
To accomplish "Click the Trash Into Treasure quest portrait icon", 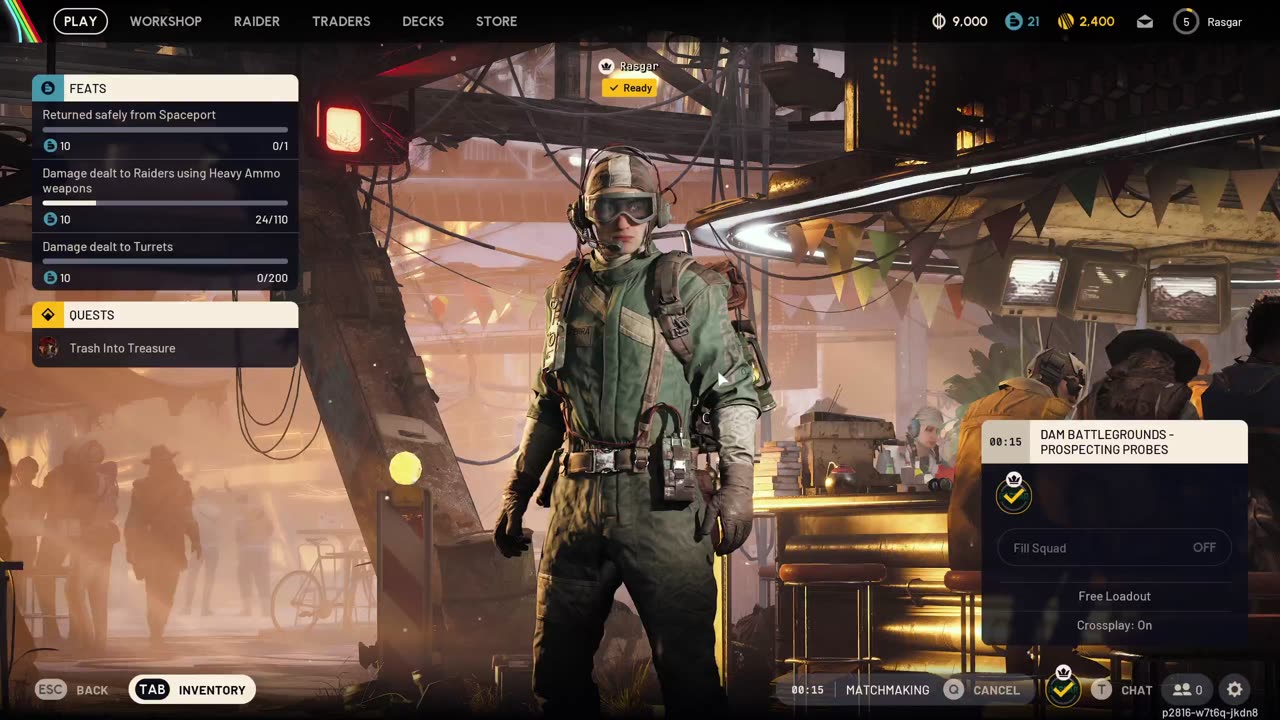I will pyautogui.click(x=48, y=348).
